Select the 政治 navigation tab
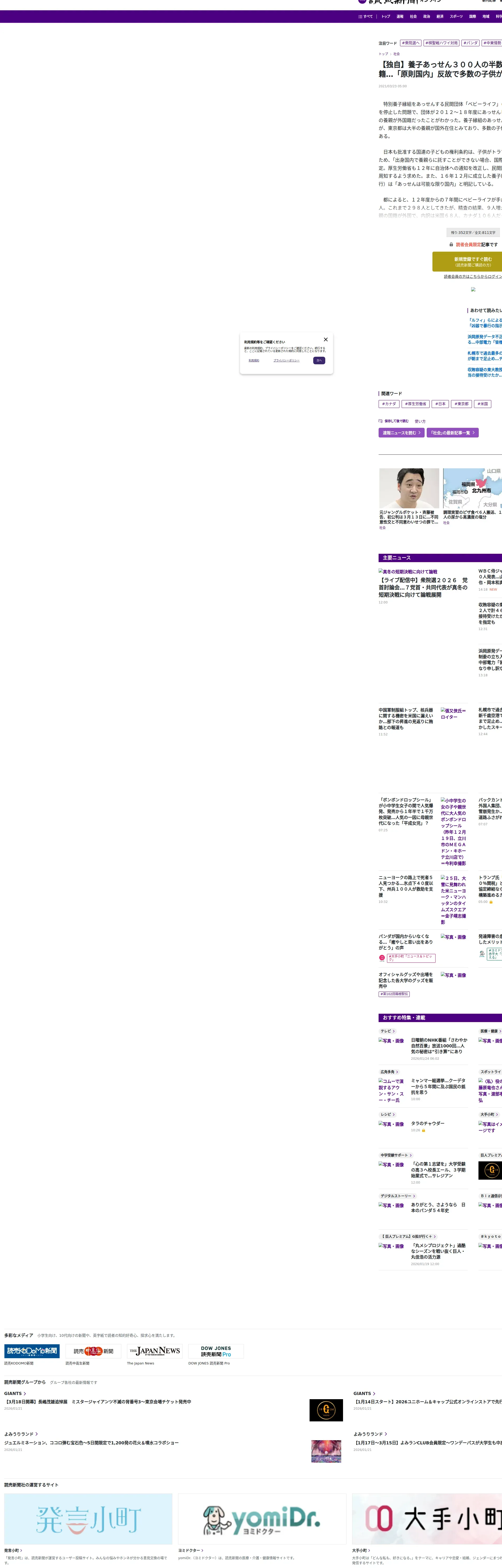This screenshot has width=502, height=1568. [426, 16]
